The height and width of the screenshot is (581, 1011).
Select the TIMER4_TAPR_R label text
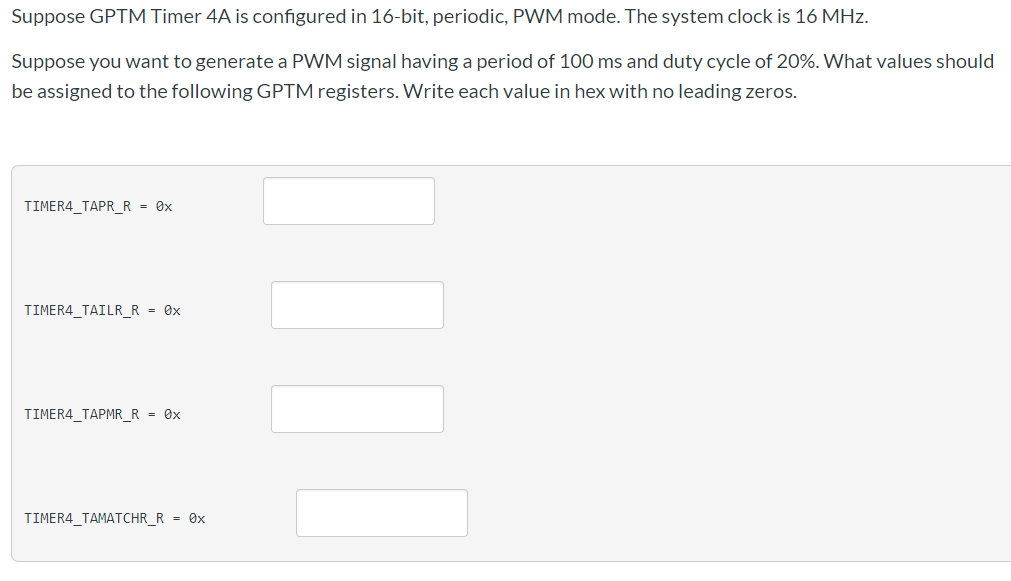[78, 206]
